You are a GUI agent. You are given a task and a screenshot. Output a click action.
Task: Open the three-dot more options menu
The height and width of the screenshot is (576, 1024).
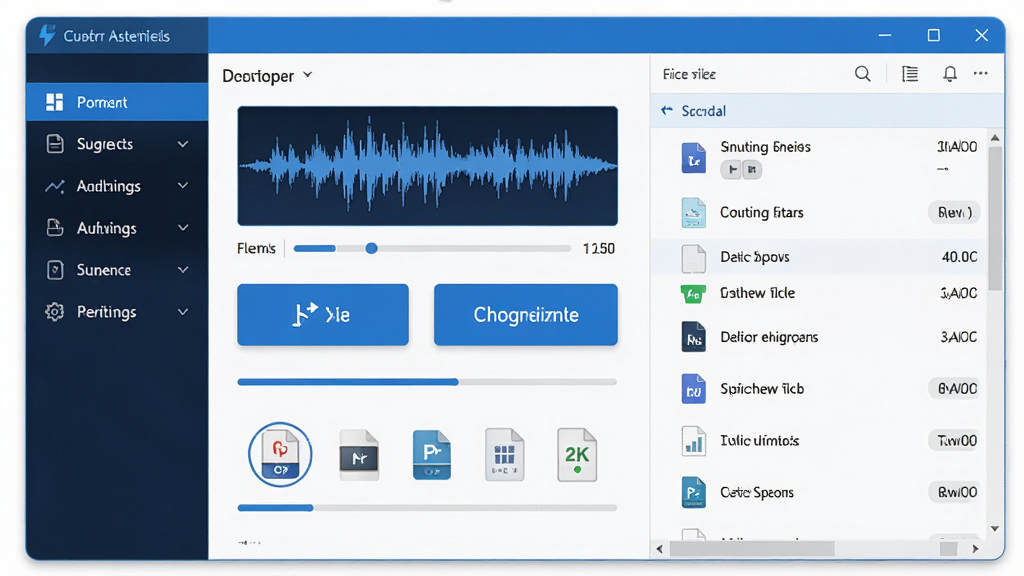(980, 73)
